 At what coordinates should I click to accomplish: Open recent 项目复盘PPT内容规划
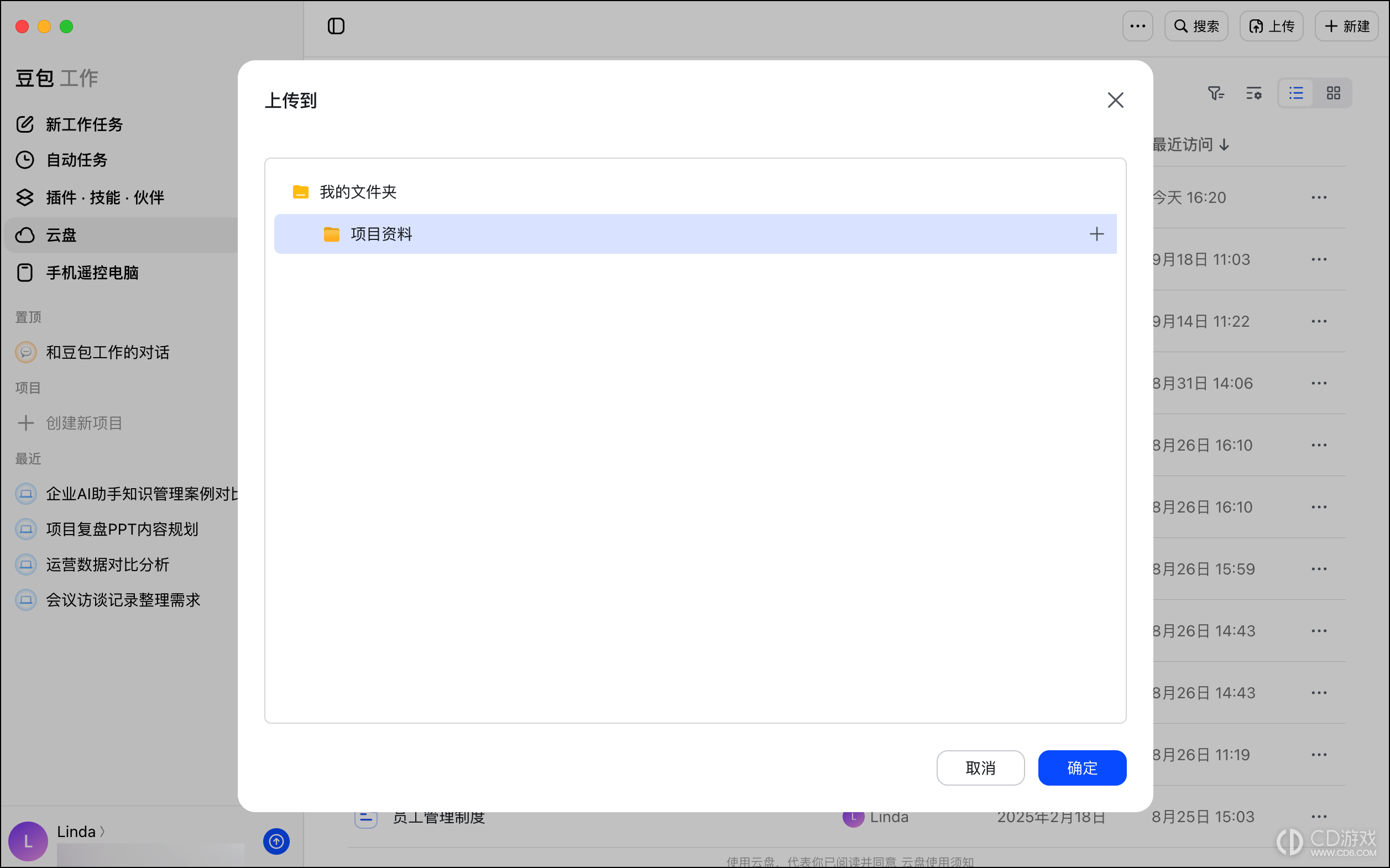click(107, 529)
